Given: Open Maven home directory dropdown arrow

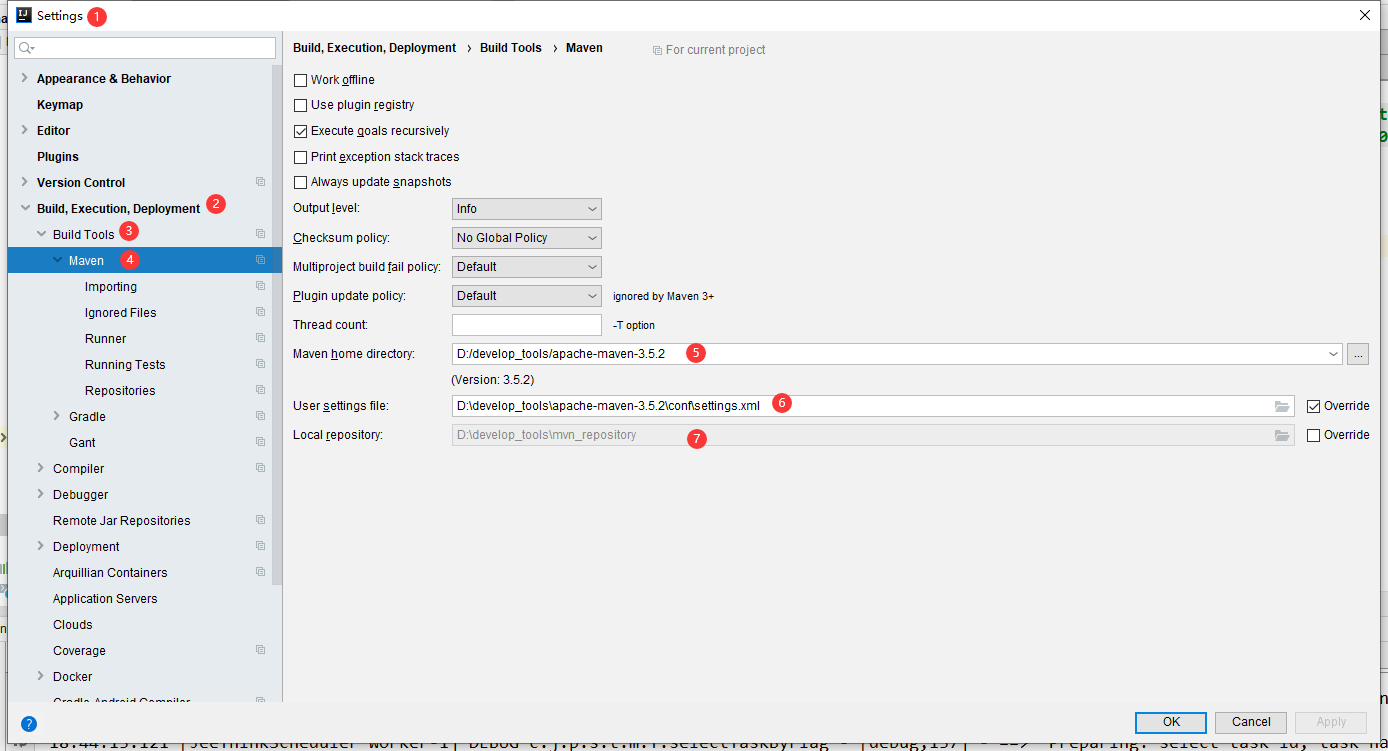Looking at the screenshot, I should click(x=1333, y=354).
